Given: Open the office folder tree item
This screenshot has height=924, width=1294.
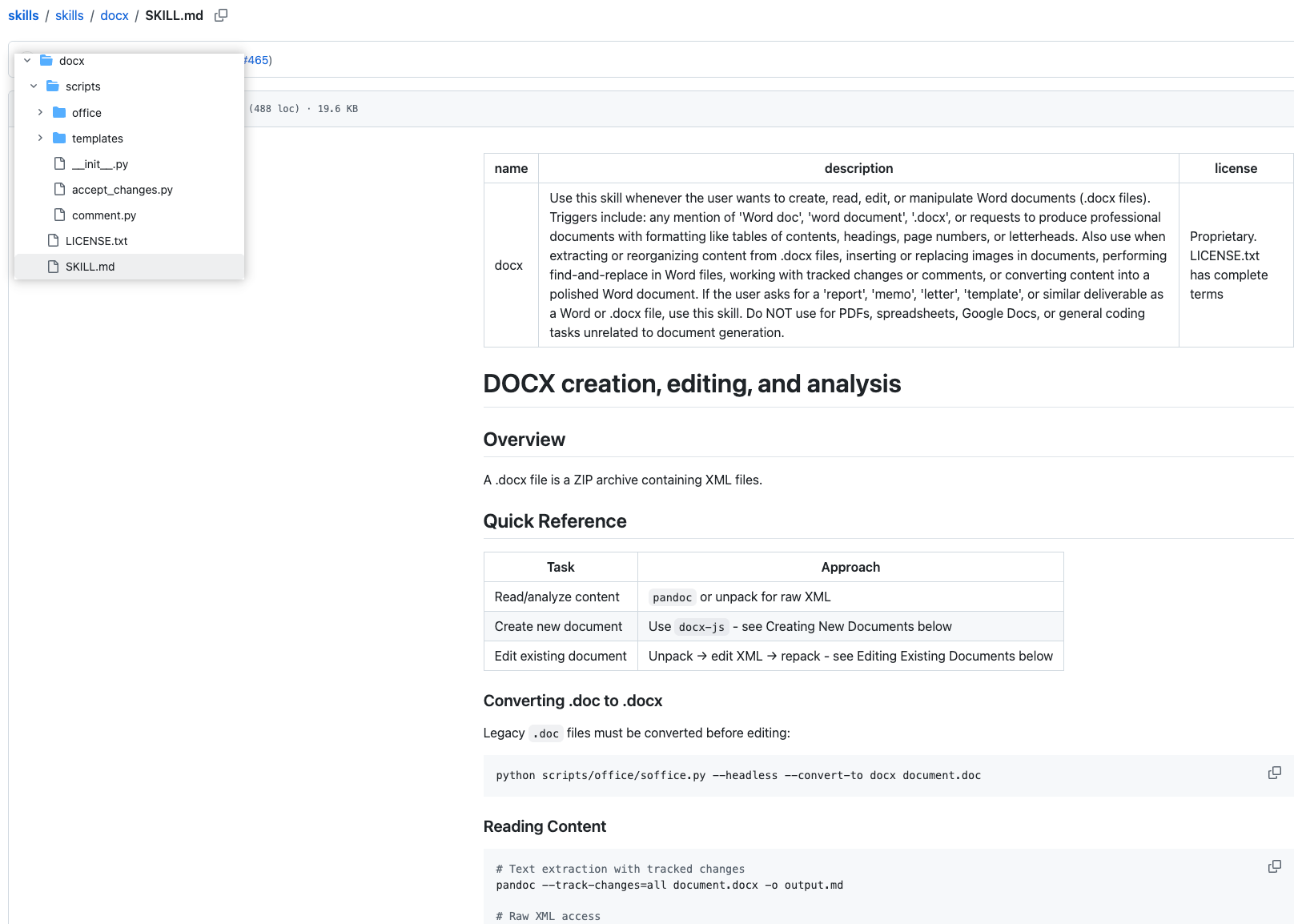Looking at the screenshot, I should pos(130,113).
